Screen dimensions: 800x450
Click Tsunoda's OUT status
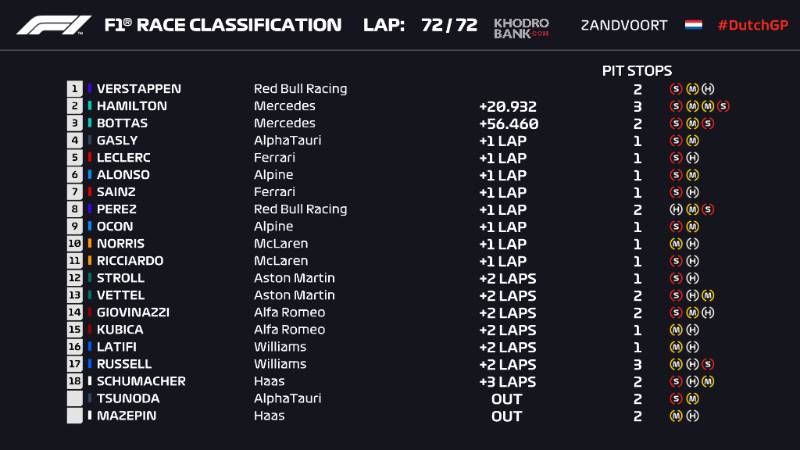coord(507,399)
